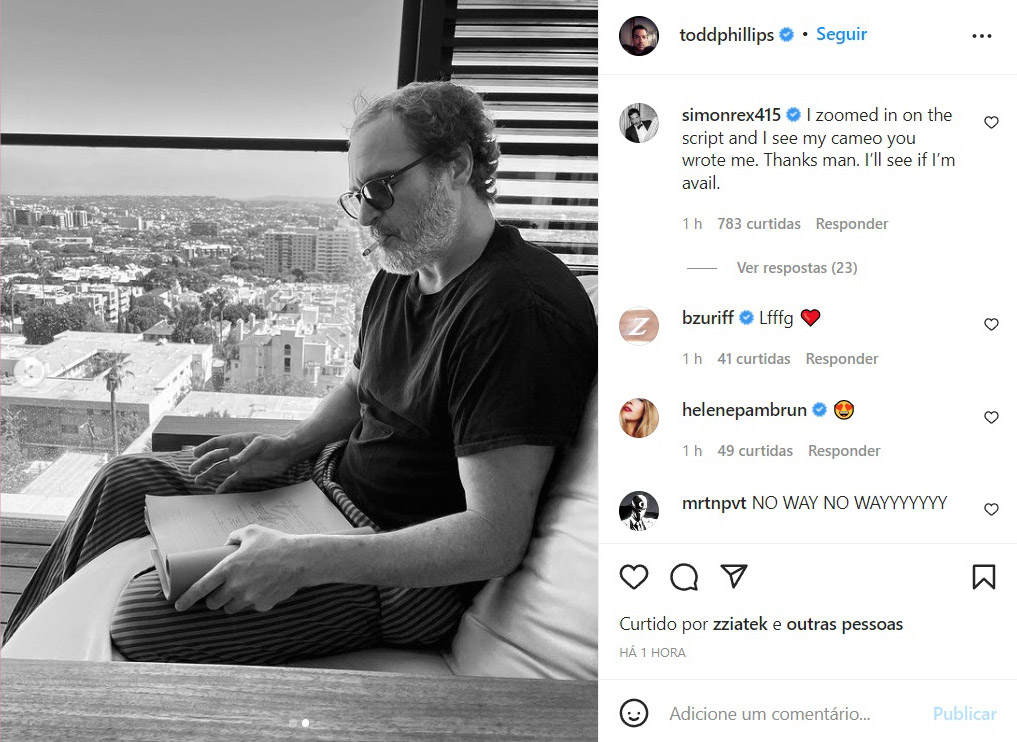Focus the Adicione um comentário field
Viewport: 1017px width, 742px height.
coord(770,713)
